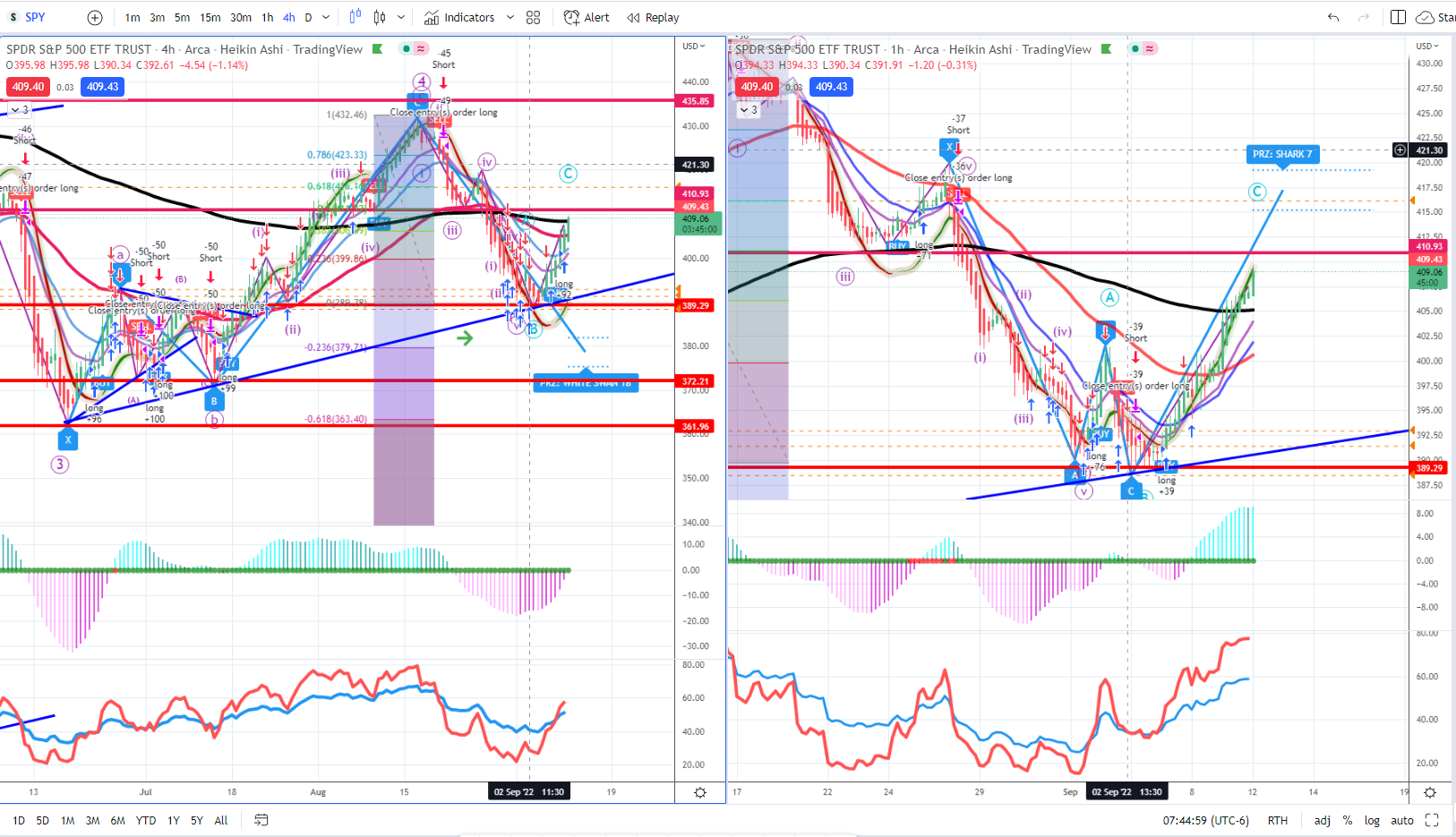The image size is (1456, 837).
Task: Click the blue bars chart type icon
Action: coord(355,17)
